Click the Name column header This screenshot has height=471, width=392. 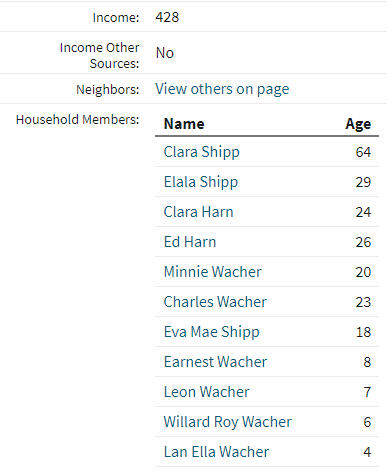pos(184,124)
